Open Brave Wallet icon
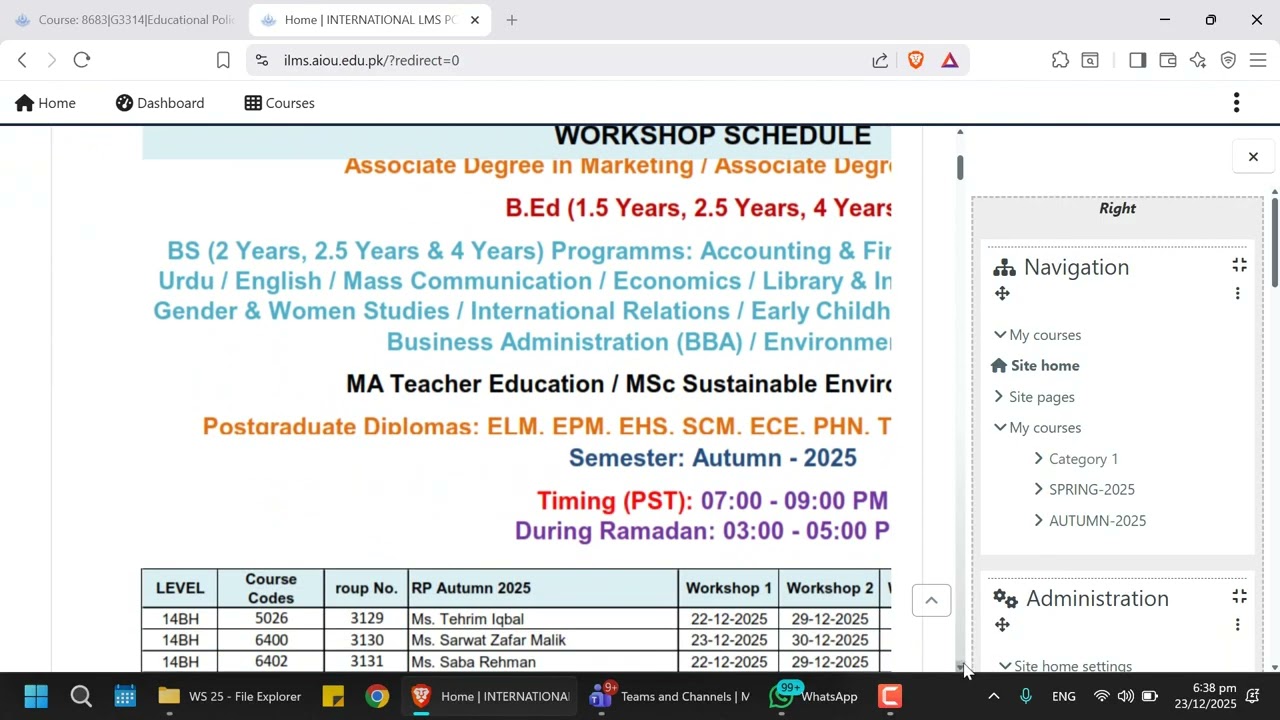 [1167, 60]
